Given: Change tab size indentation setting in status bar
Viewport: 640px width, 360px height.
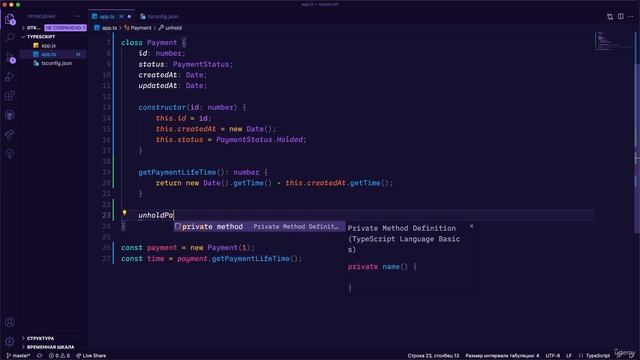Looking at the screenshot, I should pyautogui.click(x=502, y=356).
